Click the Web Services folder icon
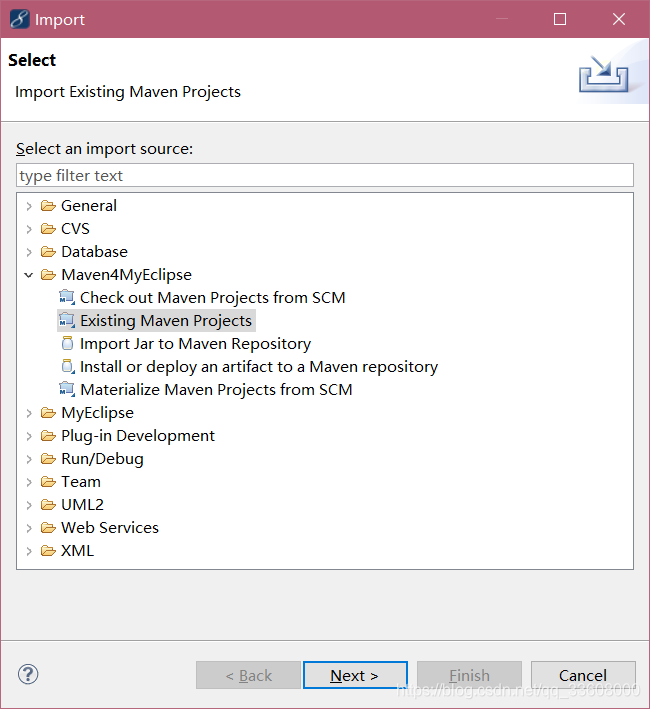 point(48,528)
